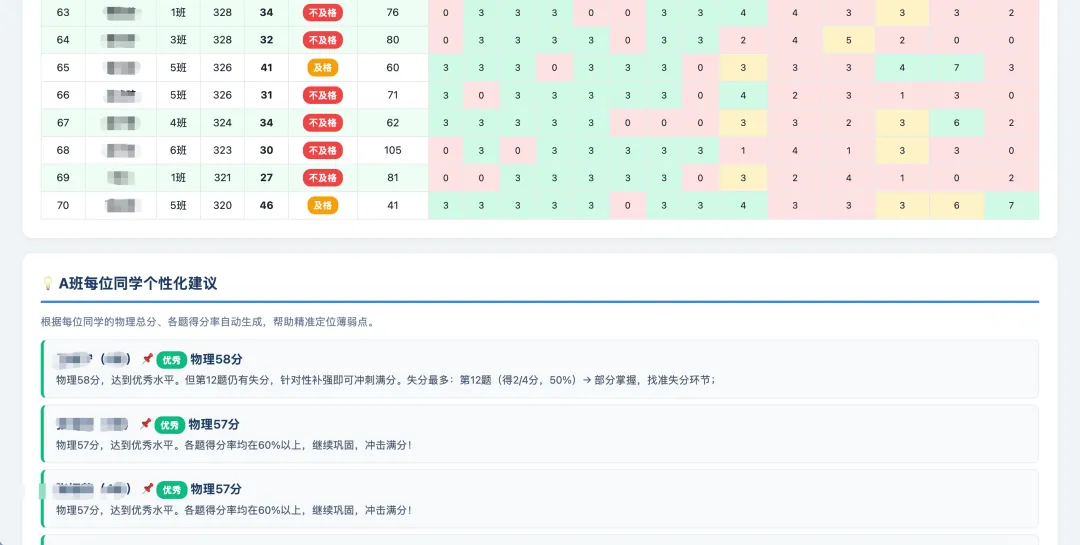
Task: Click the advice text mentioning 第12题仍有失分
Action: tap(386, 380)
